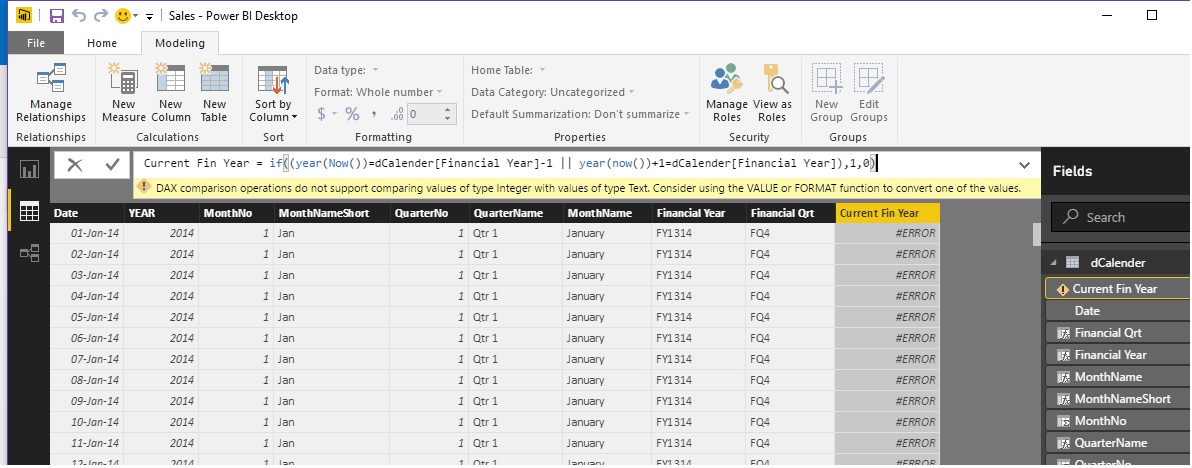This screenshot has width=1192, height=468.
Task: Open Manage Relationships
Action: pyautogui.click(x=51, y=93)
